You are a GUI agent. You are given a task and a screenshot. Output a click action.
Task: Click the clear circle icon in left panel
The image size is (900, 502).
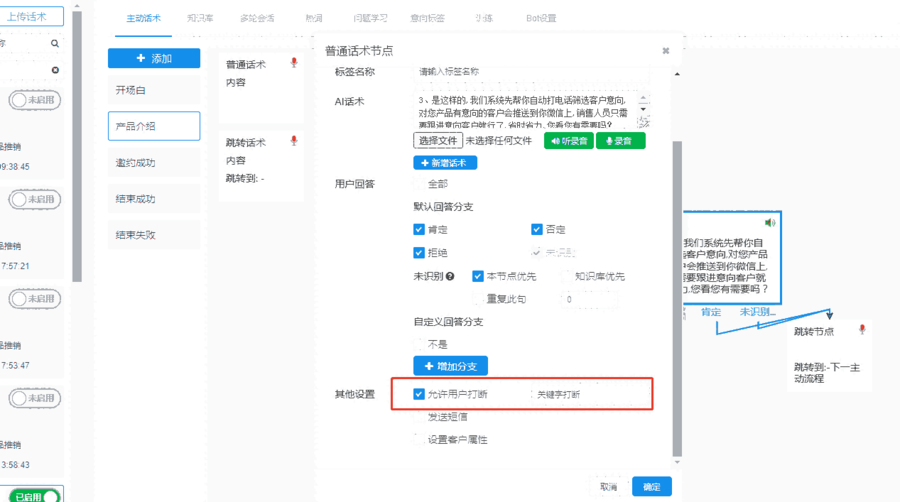[x=54, y=70]
